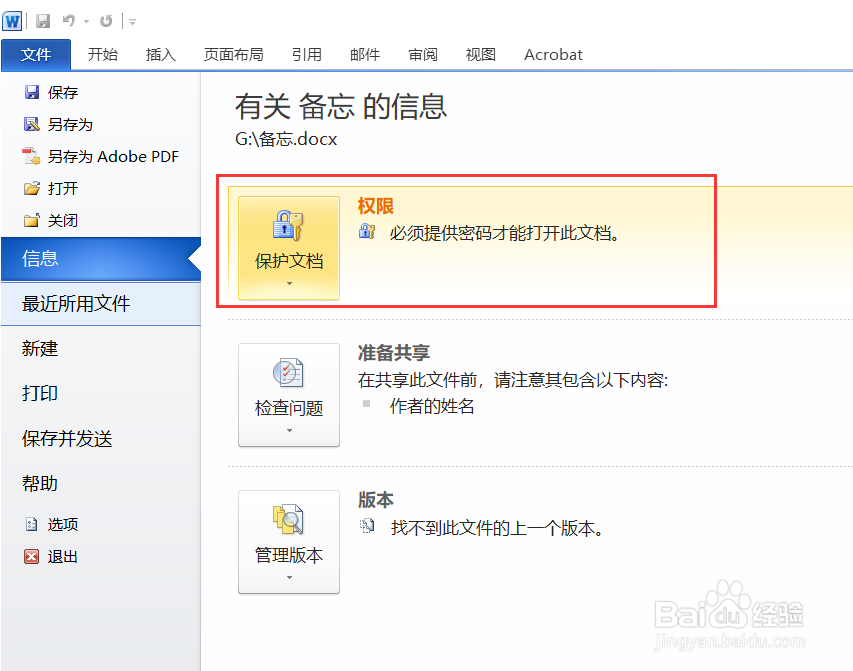Viewport: 853px width, 671px height.
Task: Click the 版本 heading
Action: 376,500
